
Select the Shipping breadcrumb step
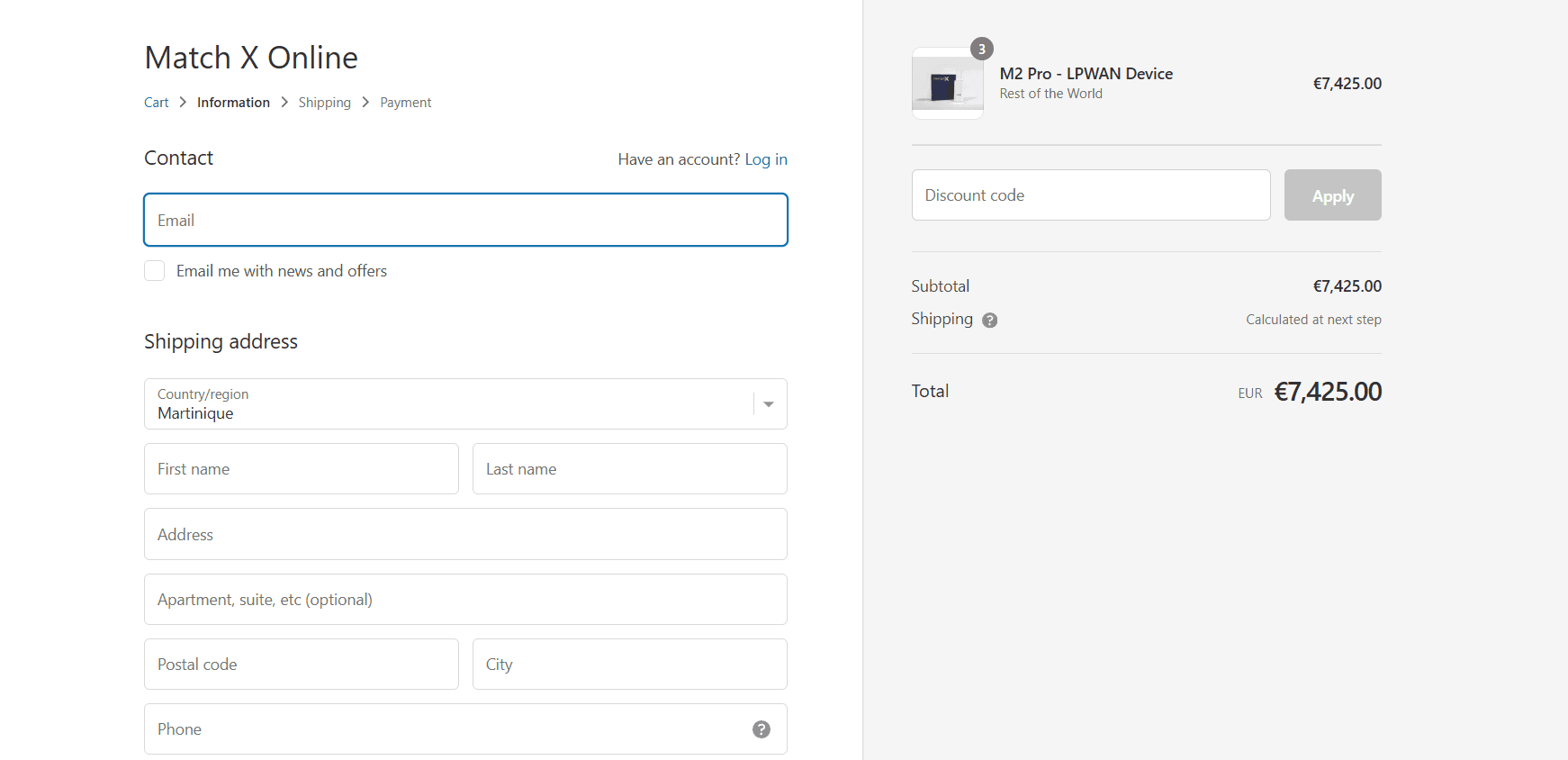(x=325, y=103)
